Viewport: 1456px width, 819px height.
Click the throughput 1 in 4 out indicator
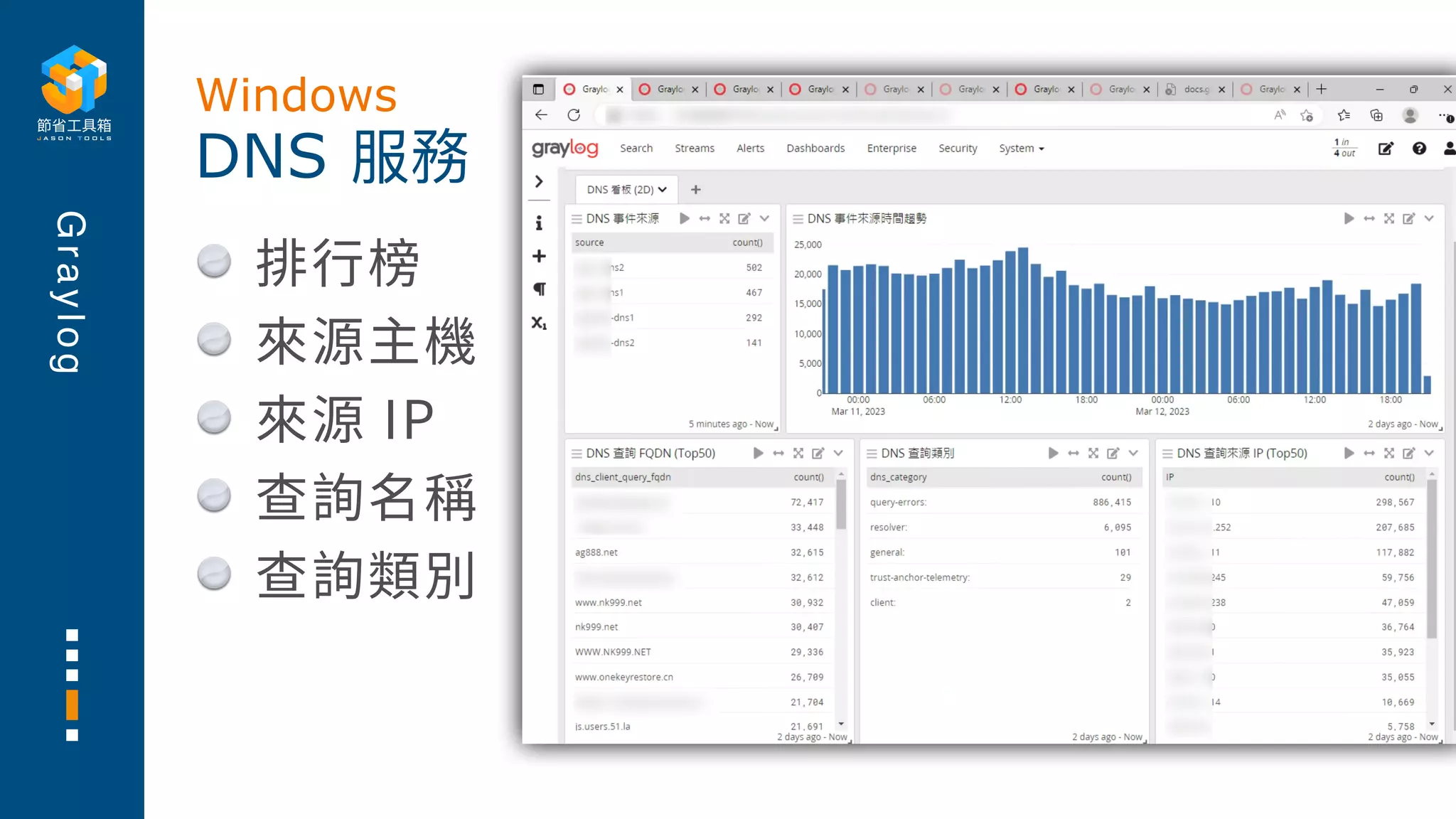[1344, 148]
